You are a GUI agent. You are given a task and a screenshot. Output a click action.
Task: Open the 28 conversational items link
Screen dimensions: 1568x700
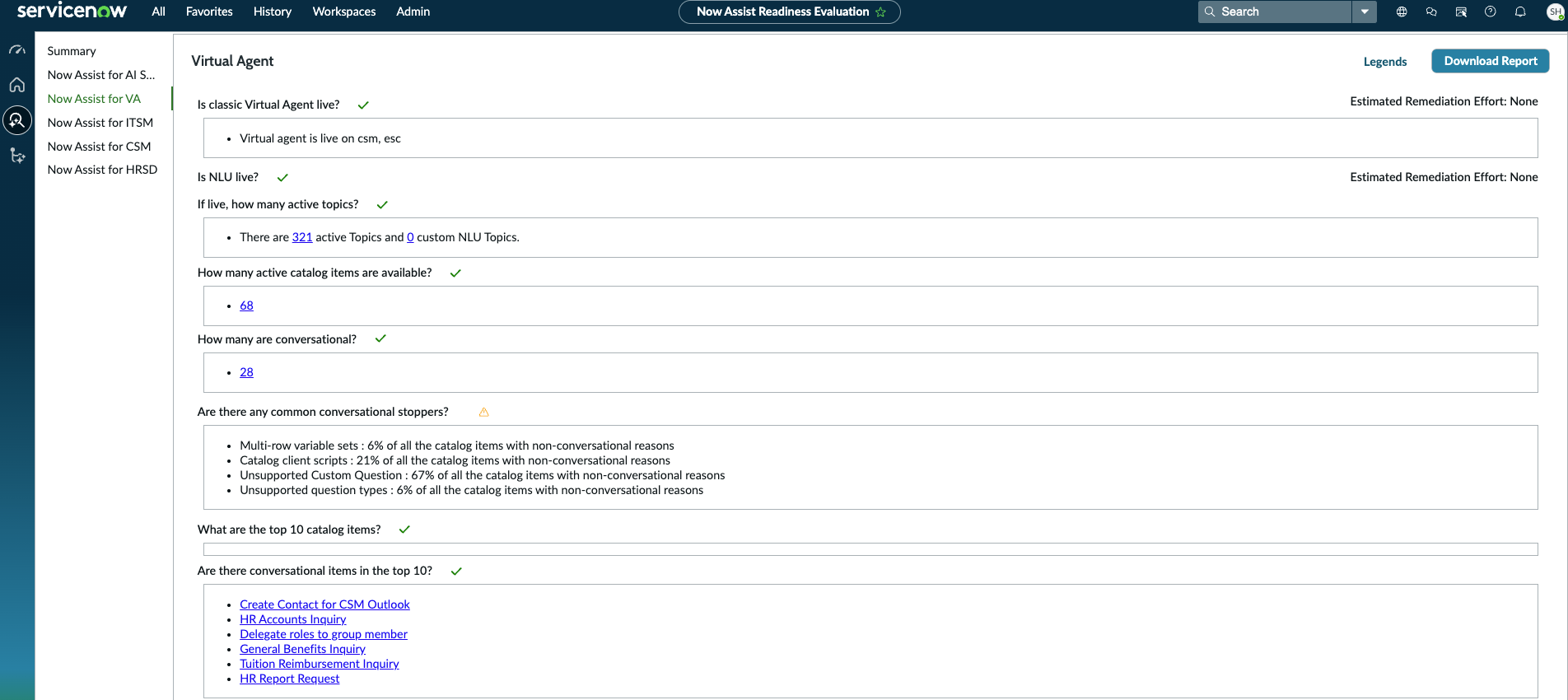(246, 372)
